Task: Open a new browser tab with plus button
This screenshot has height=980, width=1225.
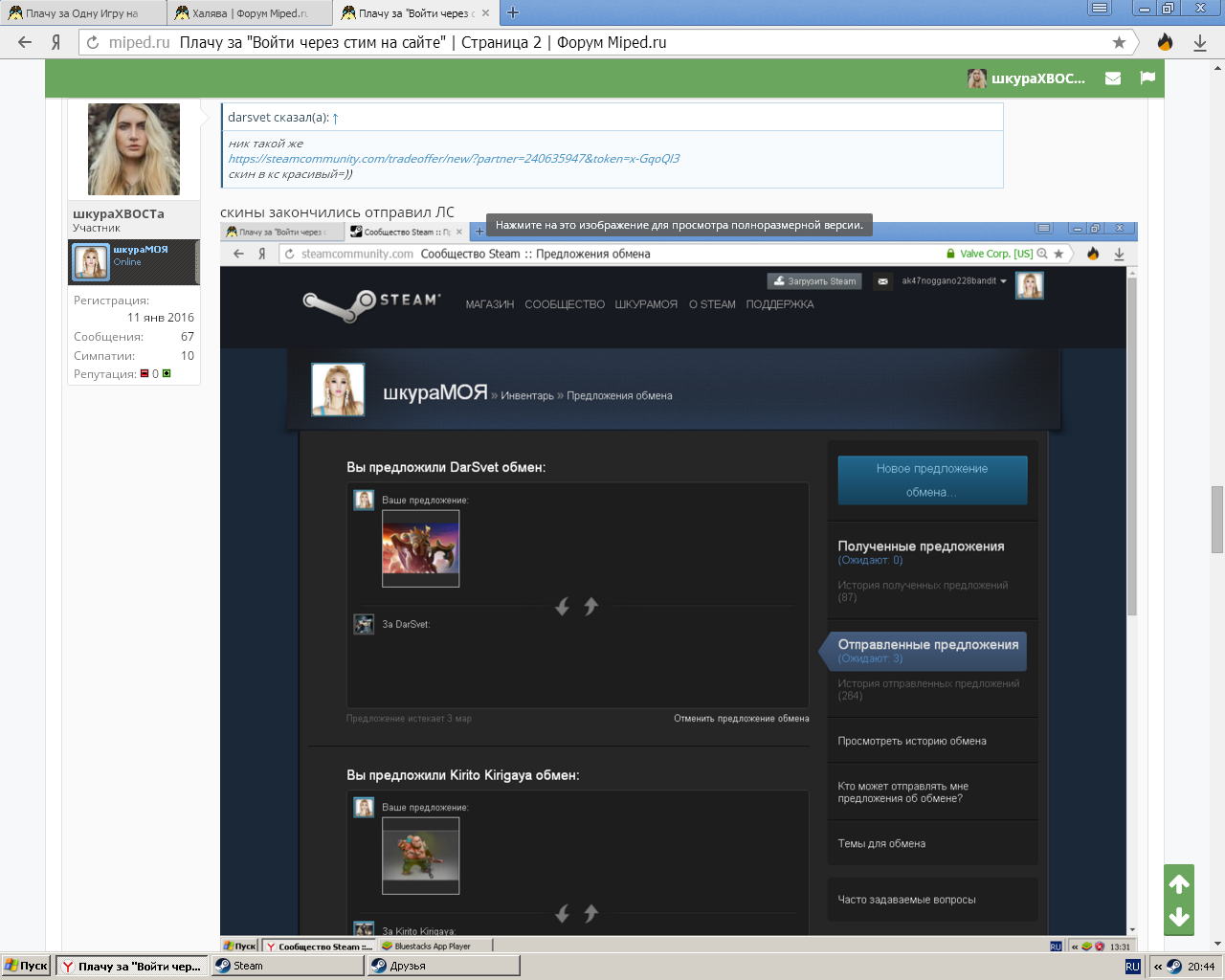Action: point(513,12)
